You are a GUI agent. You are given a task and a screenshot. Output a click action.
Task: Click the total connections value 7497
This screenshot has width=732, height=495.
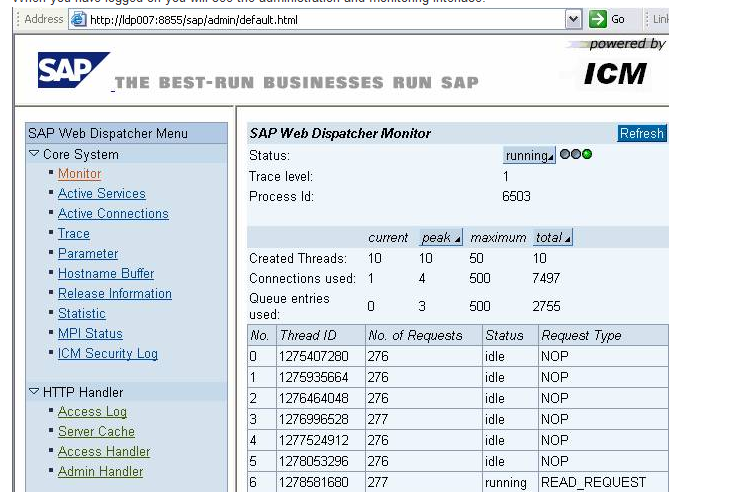coord(546,278)
